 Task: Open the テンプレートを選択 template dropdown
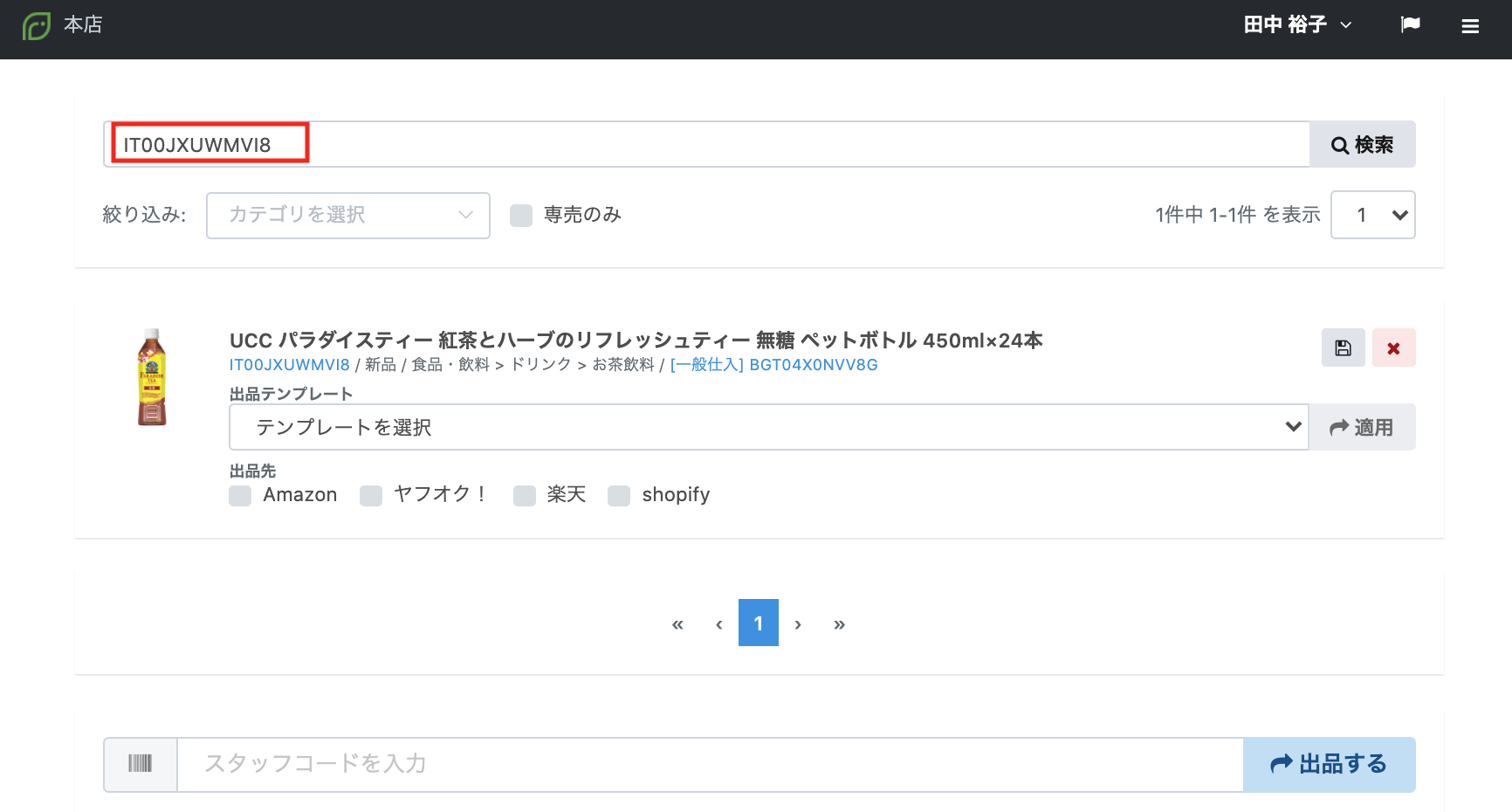(768, 427)
